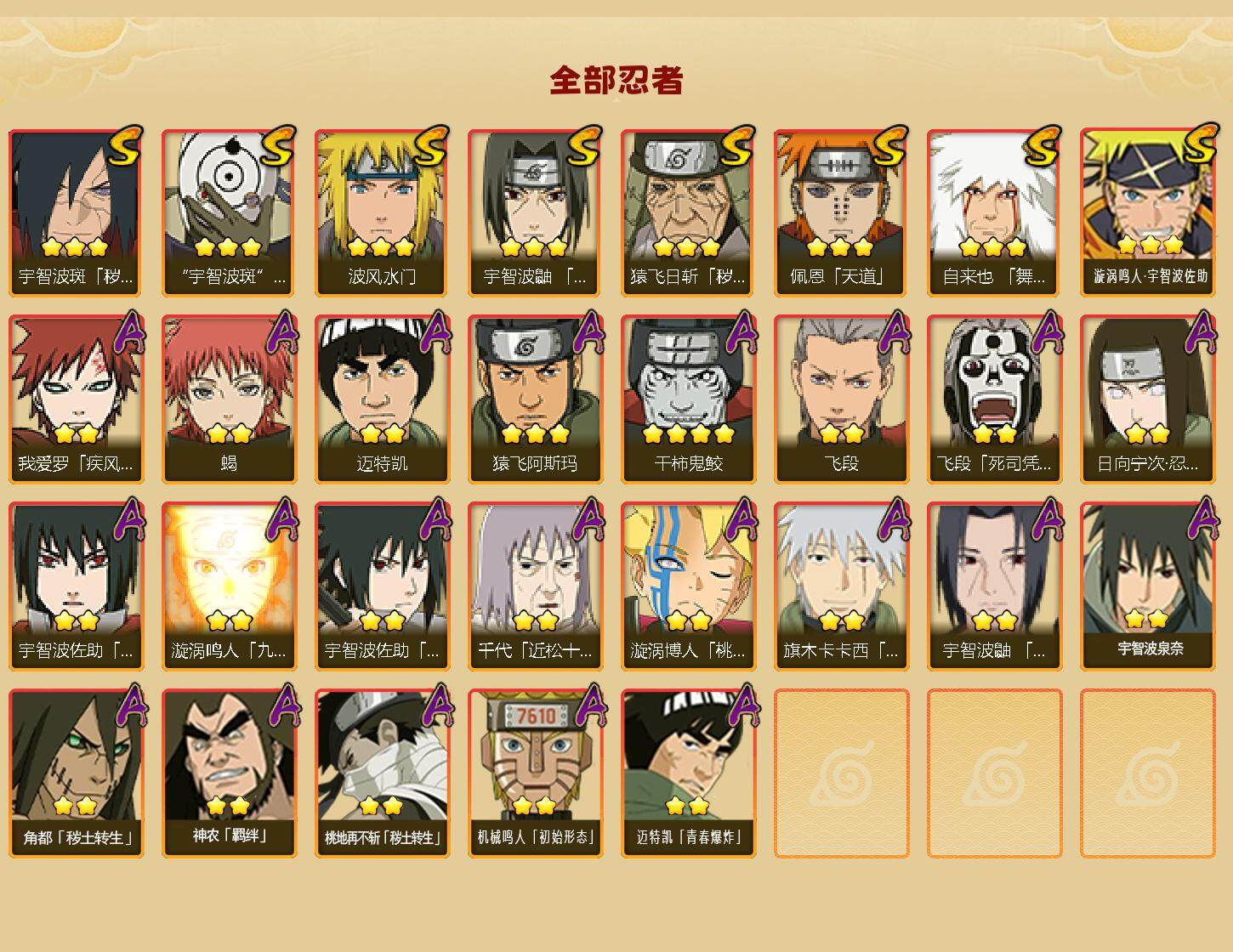Click the 全部忍者 heading
The image size is (1233, 952).
pos(616,81)
